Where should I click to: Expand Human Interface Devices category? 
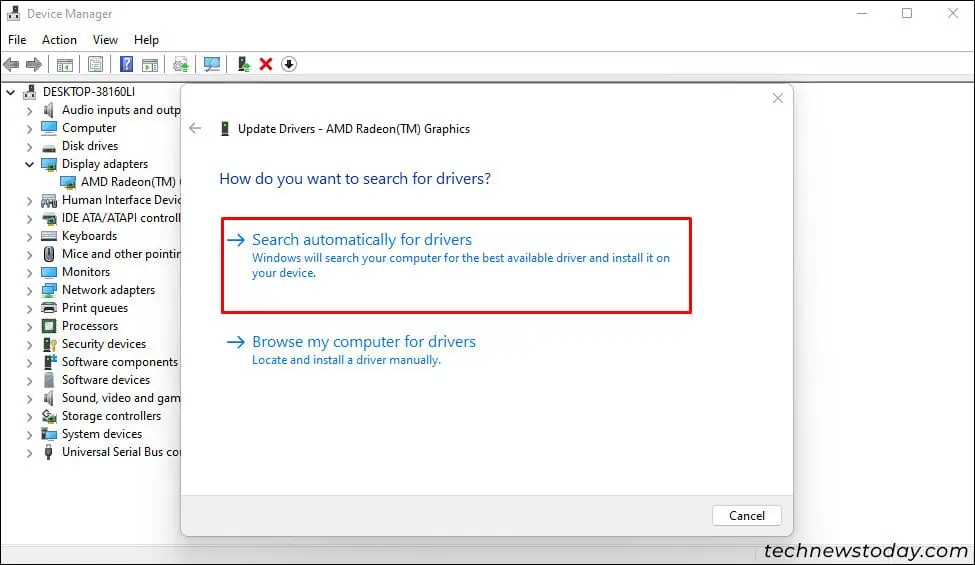coord(29,201)
